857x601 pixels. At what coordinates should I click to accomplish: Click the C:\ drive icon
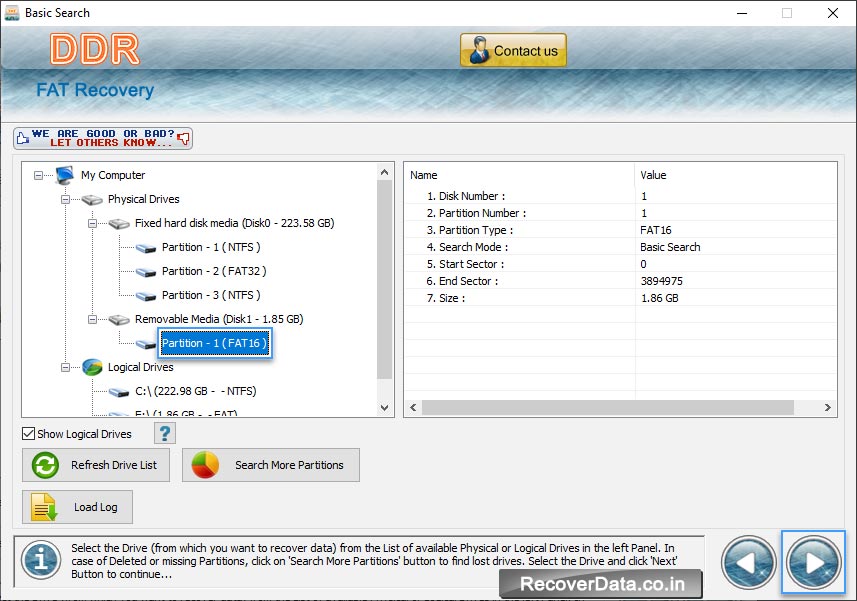point(119,392)
